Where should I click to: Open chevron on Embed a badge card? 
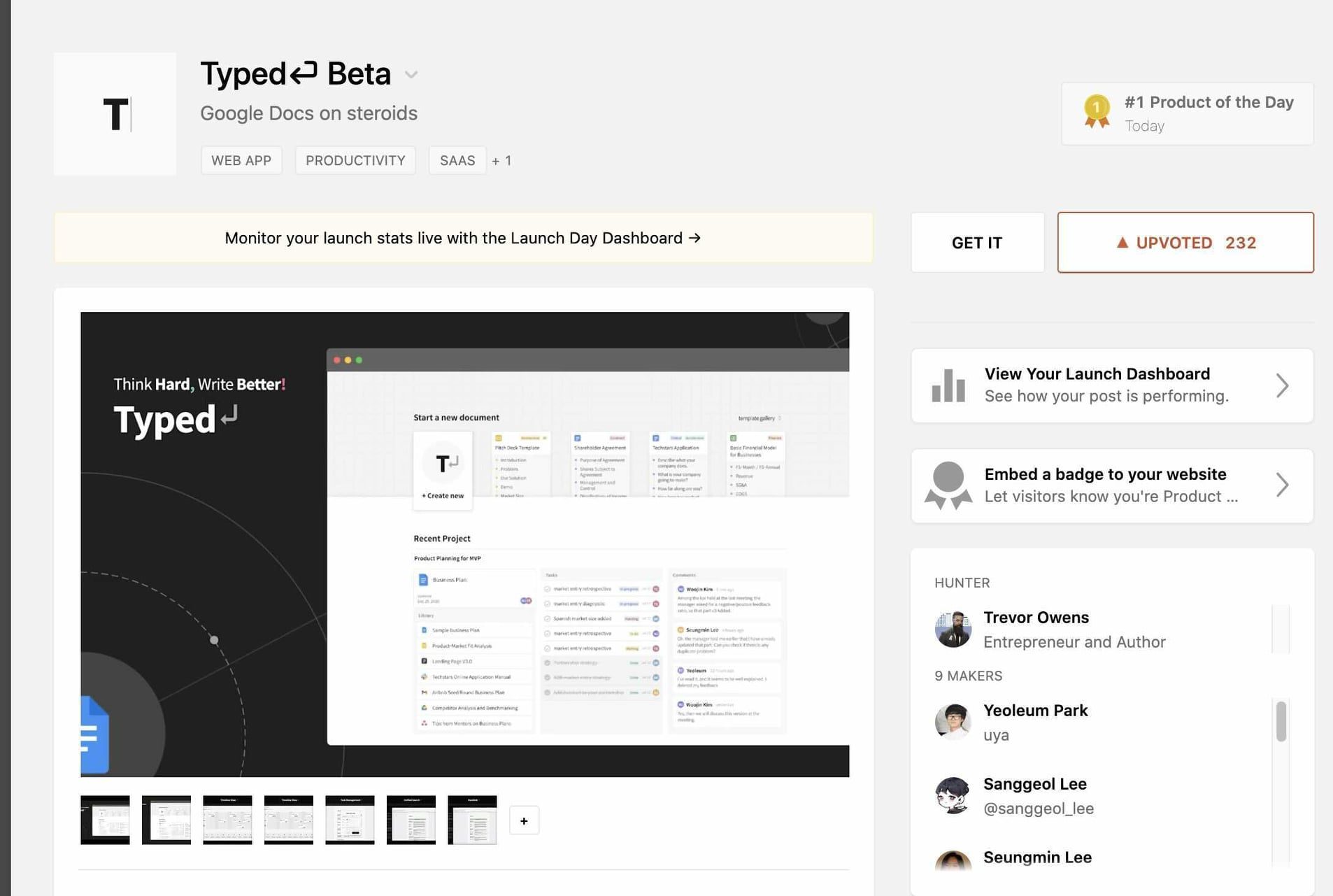[1282, 485]
